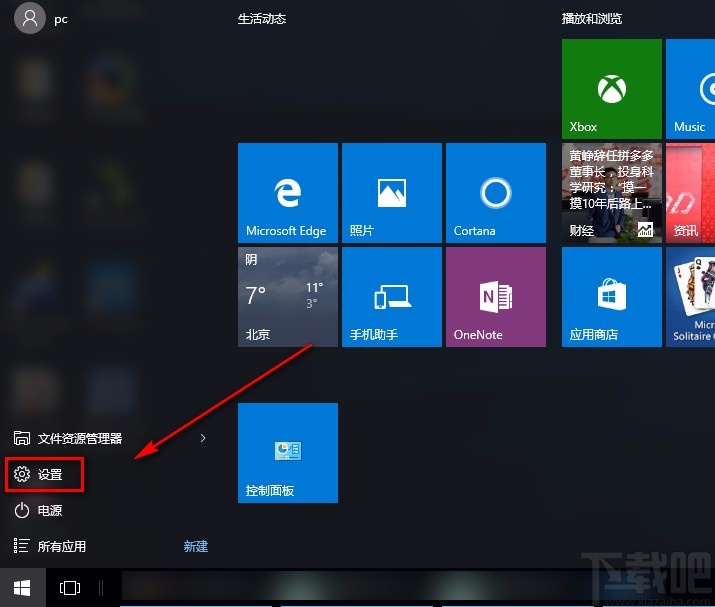Expand the 文件资源管理器 jump list arrow
715x607 pixels.
click(x=203, y=438)
